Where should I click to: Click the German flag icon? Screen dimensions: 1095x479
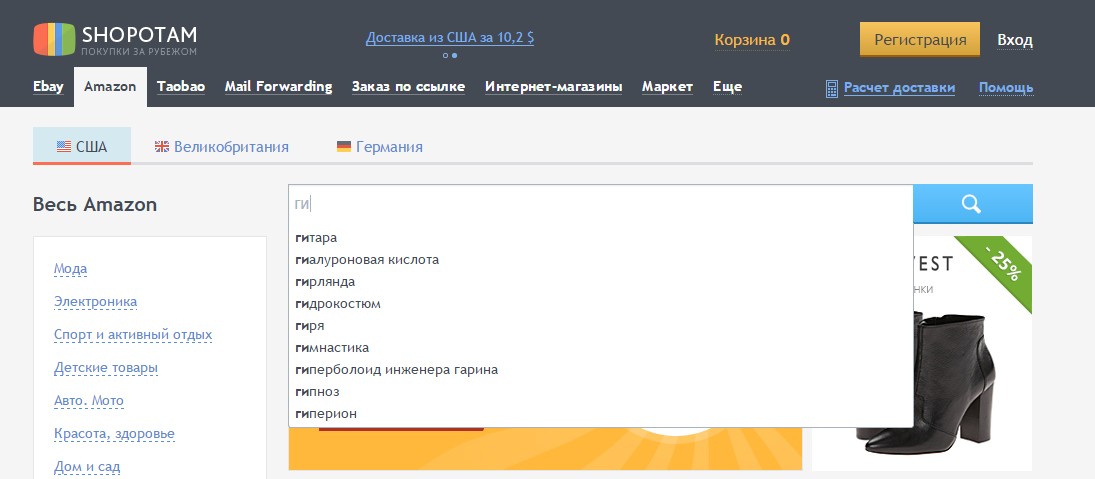344,147
